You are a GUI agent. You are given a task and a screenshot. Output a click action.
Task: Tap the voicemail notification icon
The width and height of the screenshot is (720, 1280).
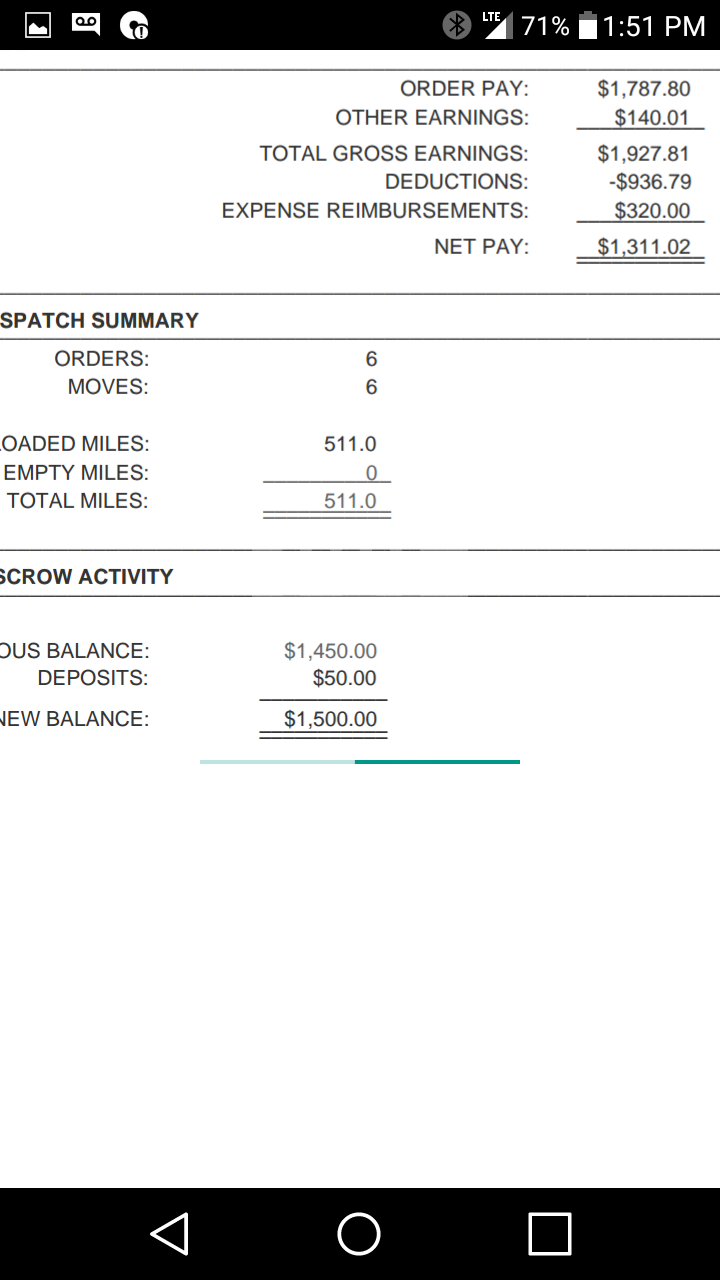[x=86, y=25]
